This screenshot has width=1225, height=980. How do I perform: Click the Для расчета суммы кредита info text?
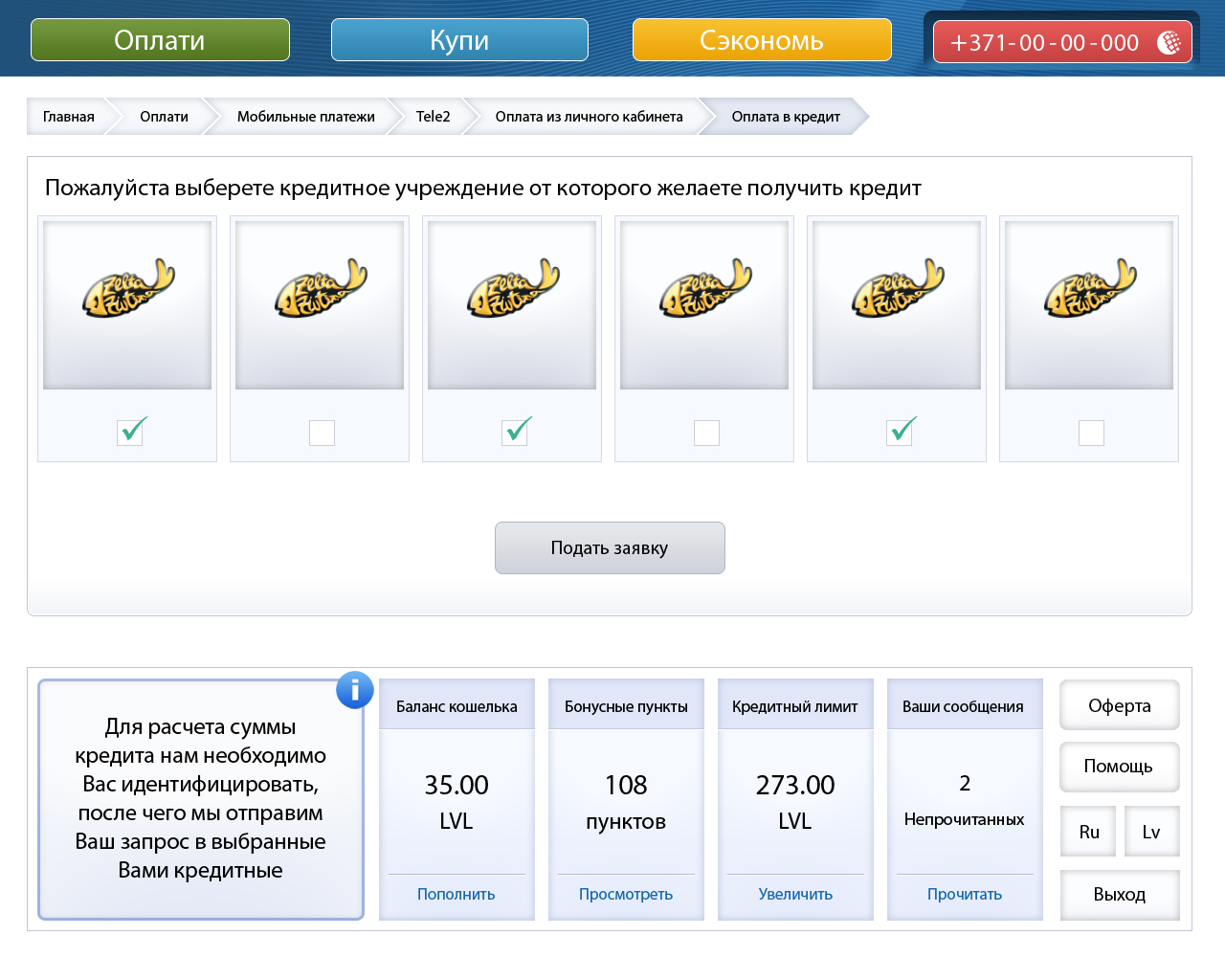click(201, 798)
